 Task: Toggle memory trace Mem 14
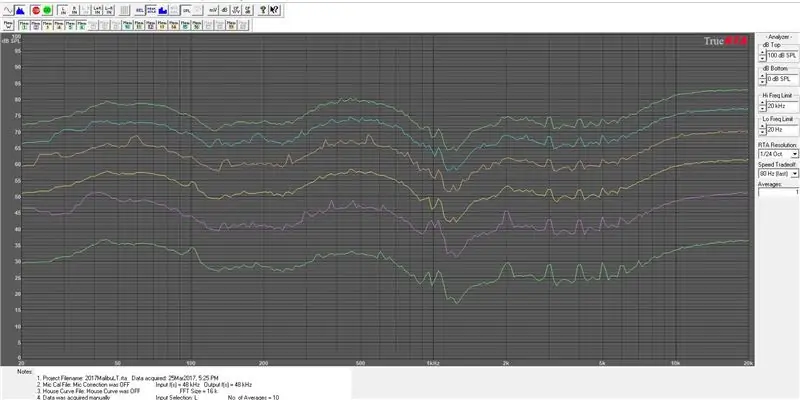pos(173,25)
